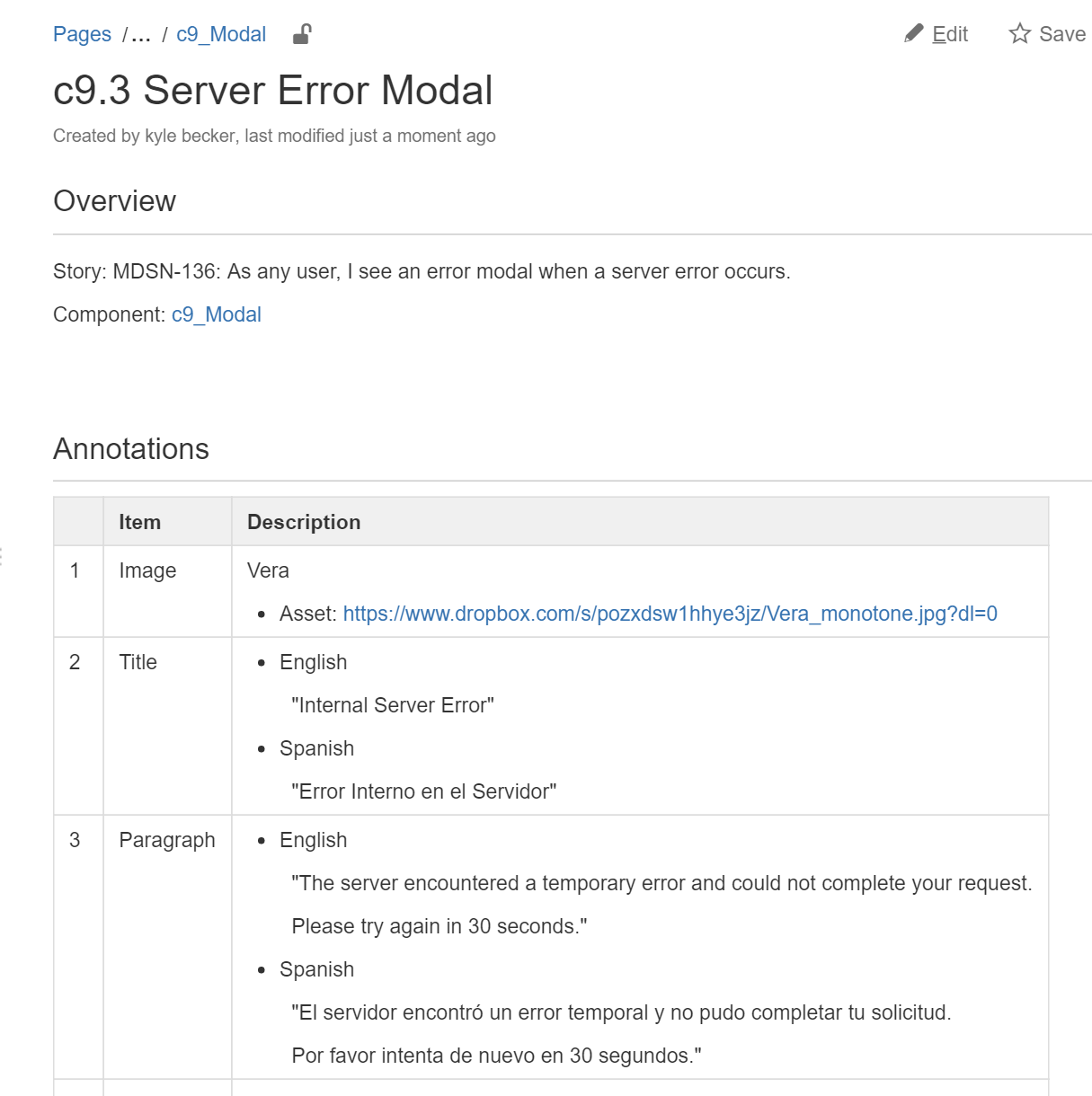Click the Save for later label
Image resolution: width=1092 pixels, height=1096 pixels.
tap(1061, 34)
